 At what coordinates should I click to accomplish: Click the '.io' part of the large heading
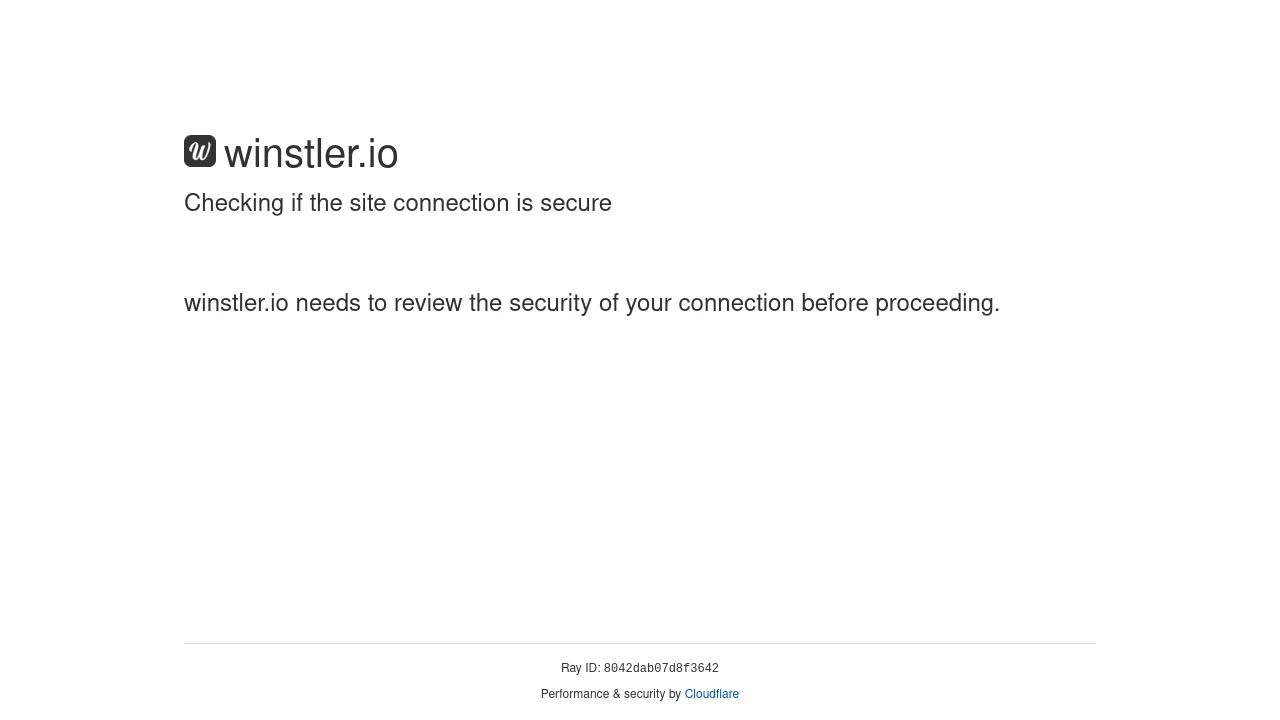[379, 153]
